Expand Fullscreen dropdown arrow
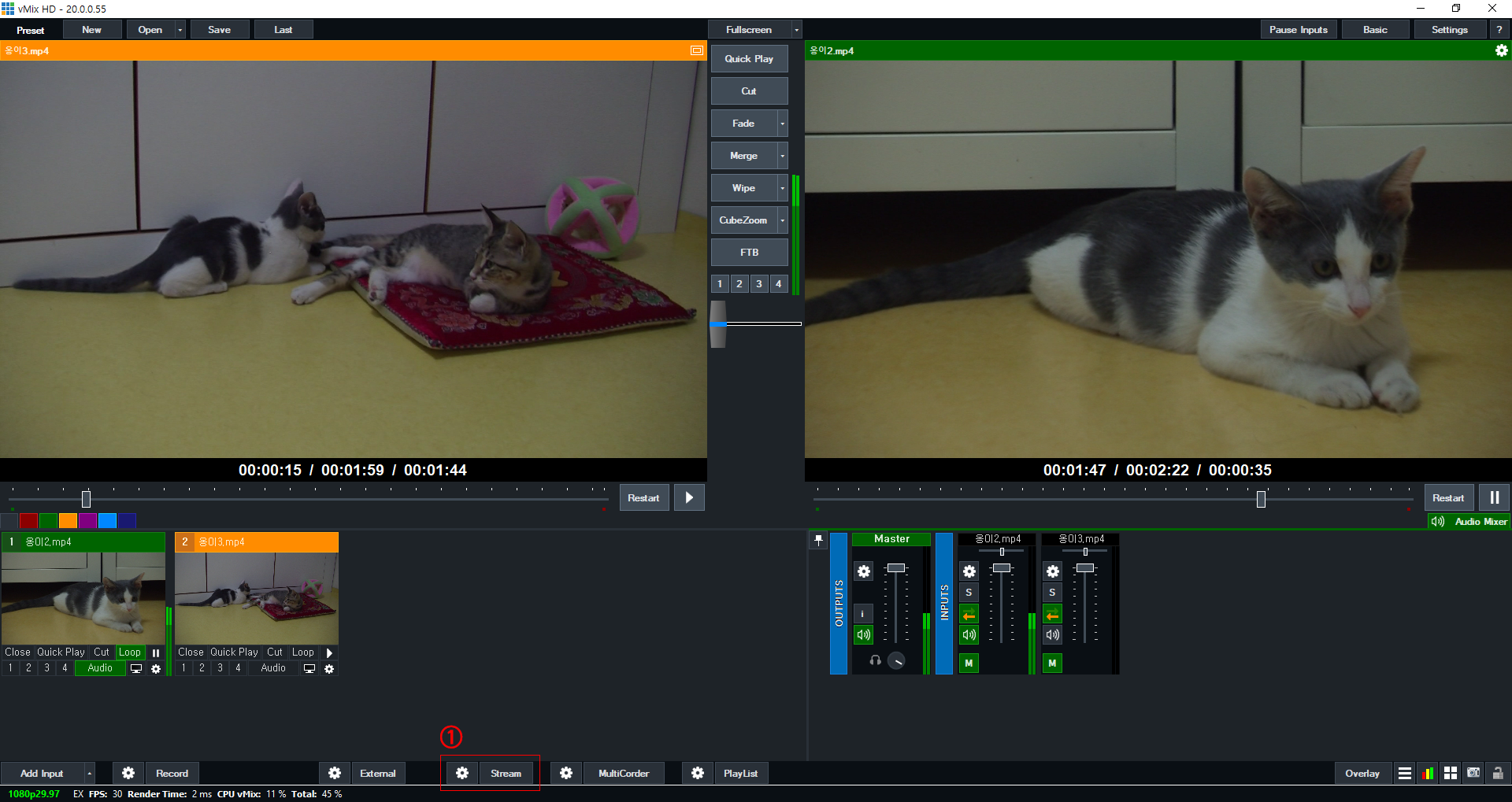 coord(796,30)
